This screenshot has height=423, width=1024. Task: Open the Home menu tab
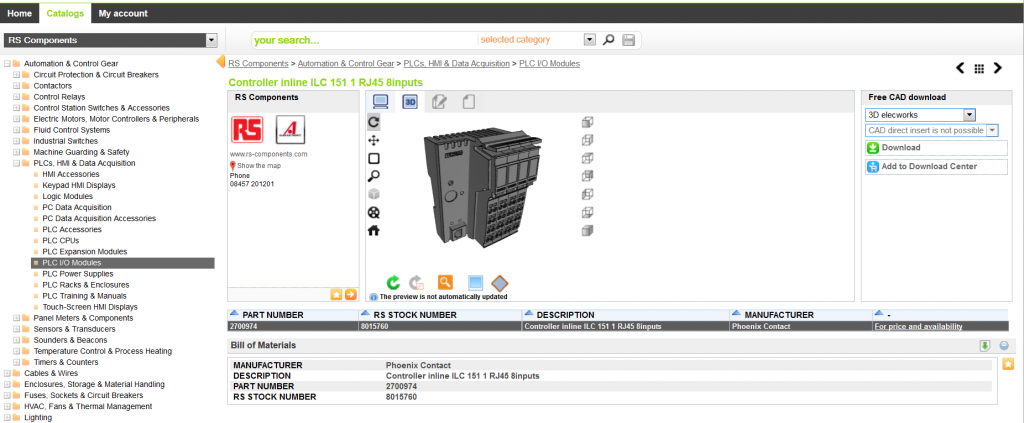coord(19,13)
